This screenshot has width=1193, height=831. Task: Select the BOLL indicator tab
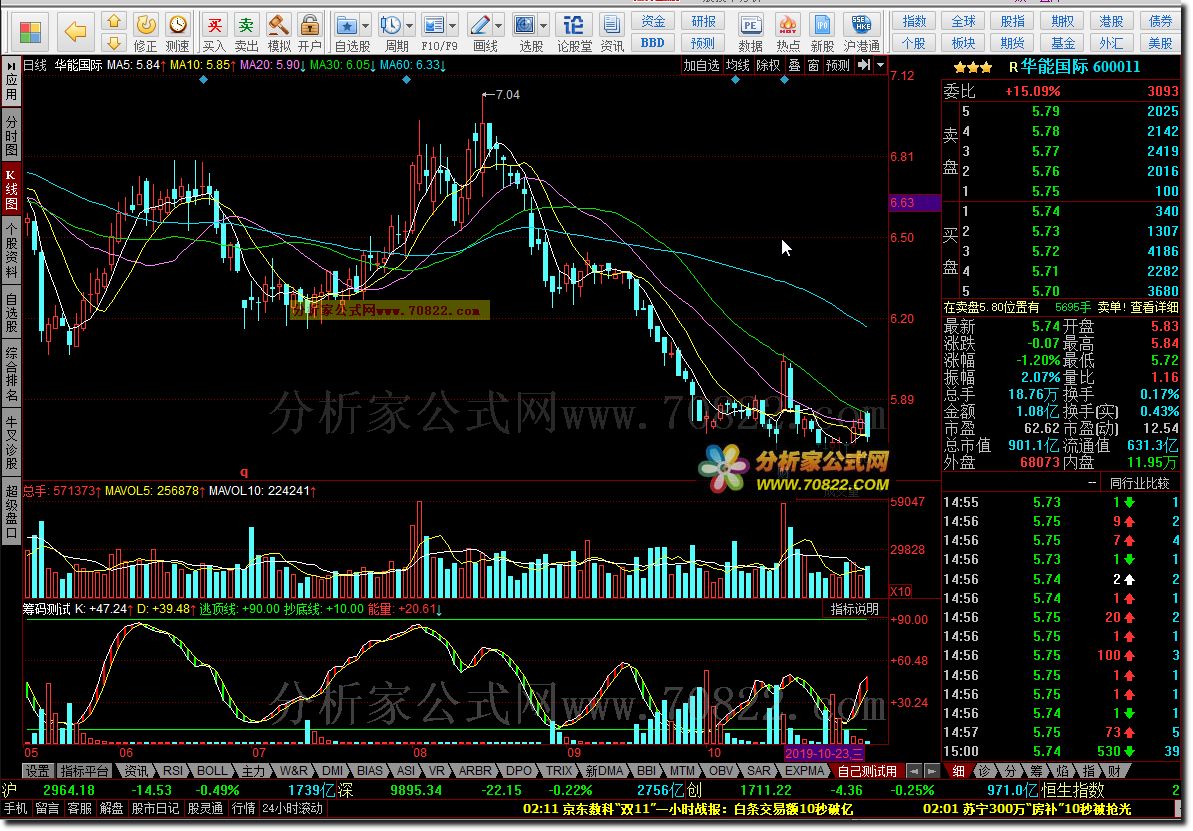212,771
